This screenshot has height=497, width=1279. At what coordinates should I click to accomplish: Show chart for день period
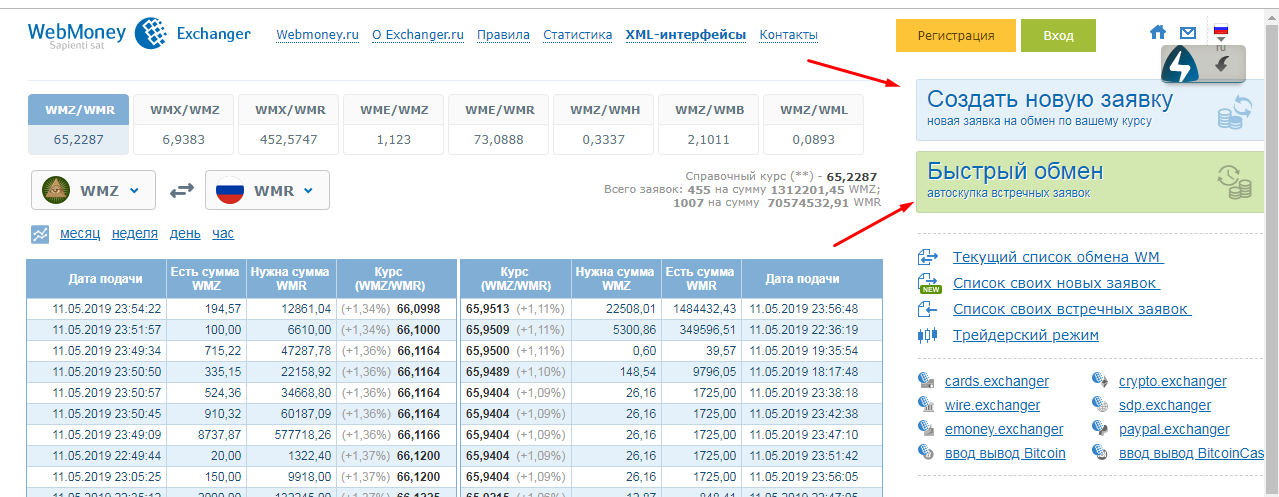[x=185, y=234]
